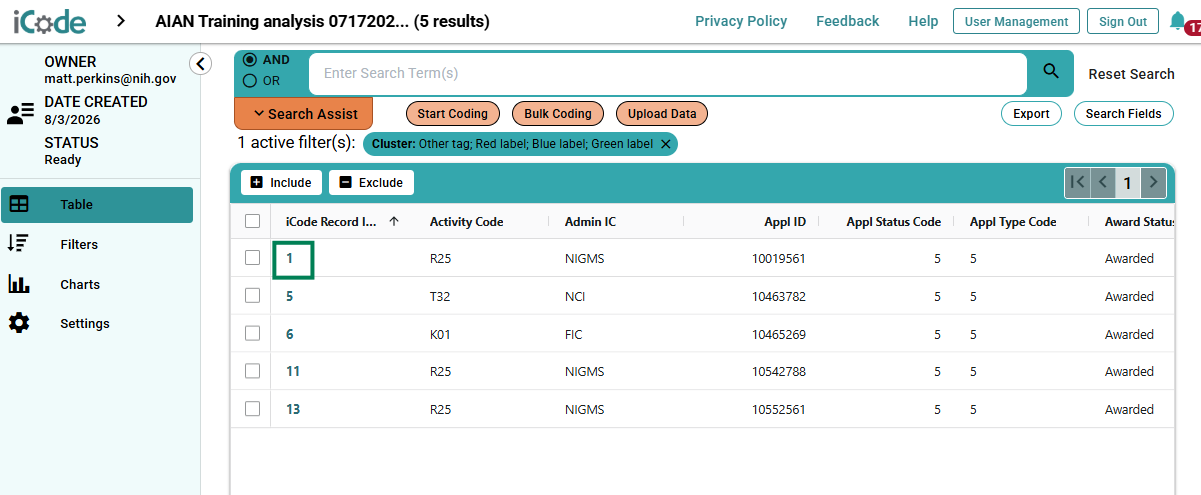The height and width of the screenshot is (495, 1201).
Task: Click the FIC admin IC cell
Action: coord(573,334)
